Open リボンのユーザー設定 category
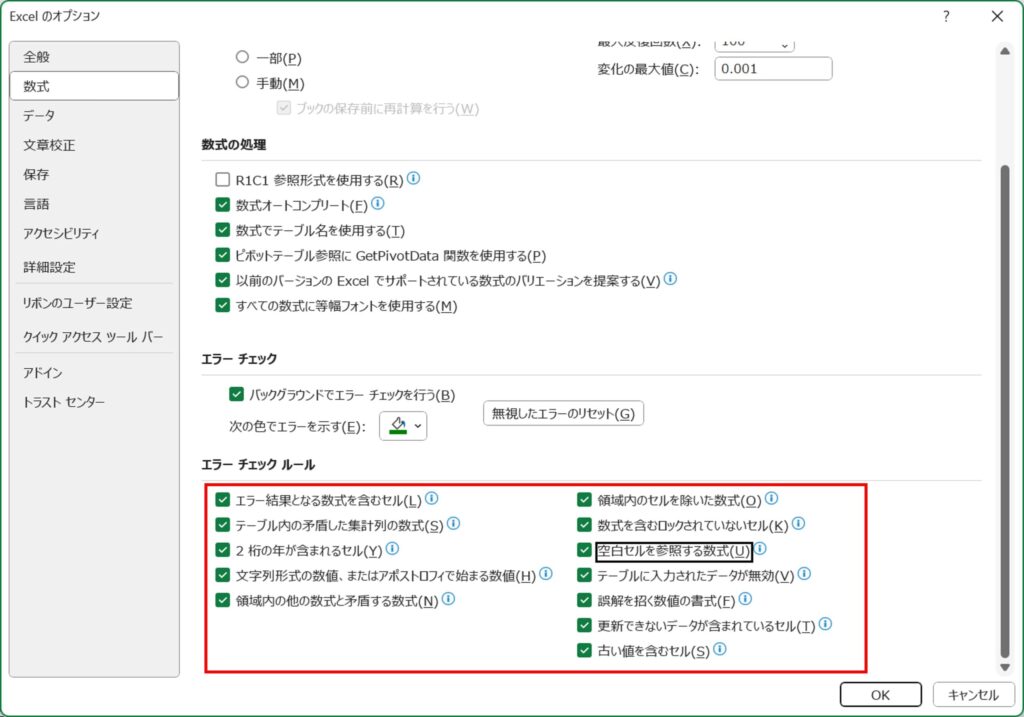 [94, 303]
